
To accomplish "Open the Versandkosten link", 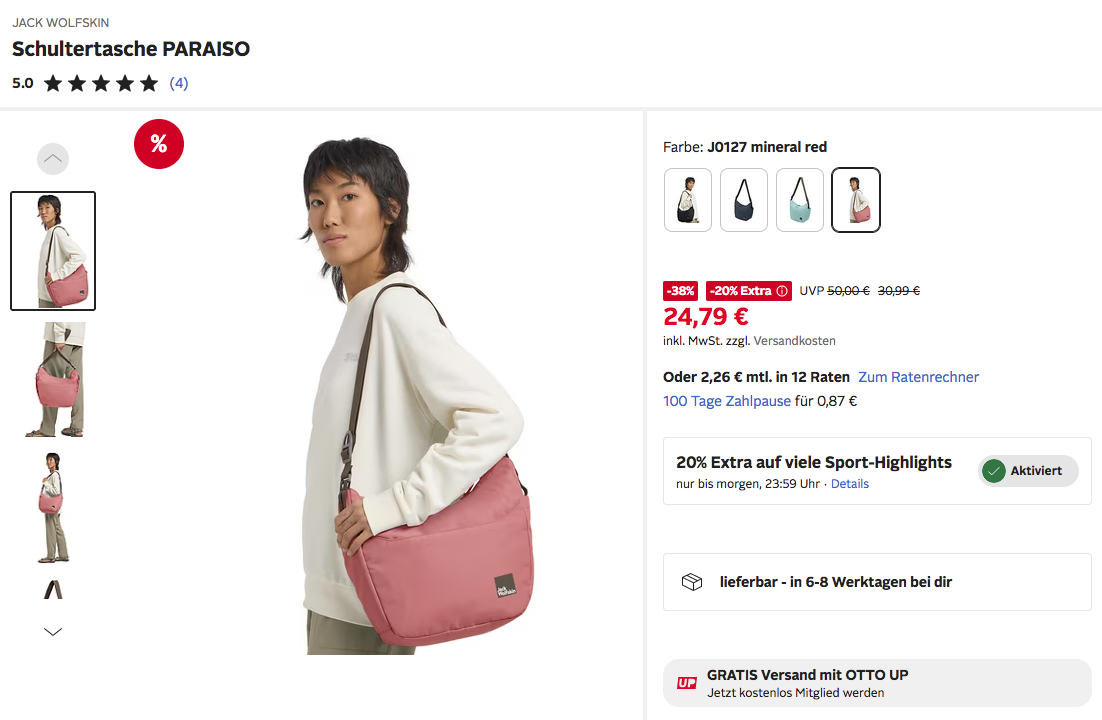I will (x=794, y=341).
